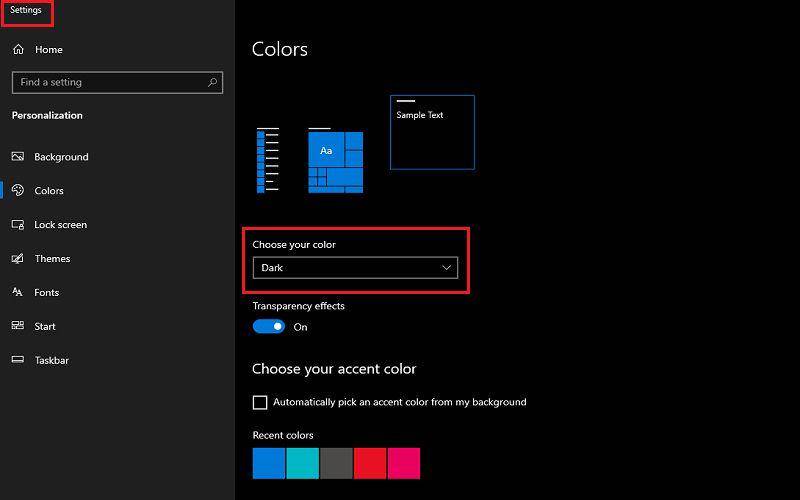Click the Start tiles icon
Image resolution: width=800 pixels, height=500 pixels.
[18, 326]
